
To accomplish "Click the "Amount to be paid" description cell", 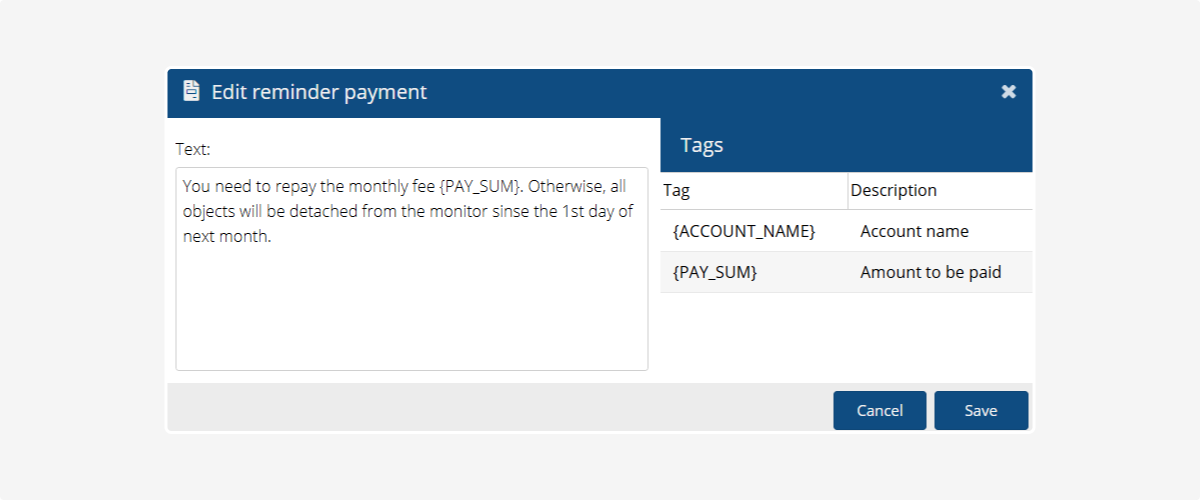I will [930, 272].
